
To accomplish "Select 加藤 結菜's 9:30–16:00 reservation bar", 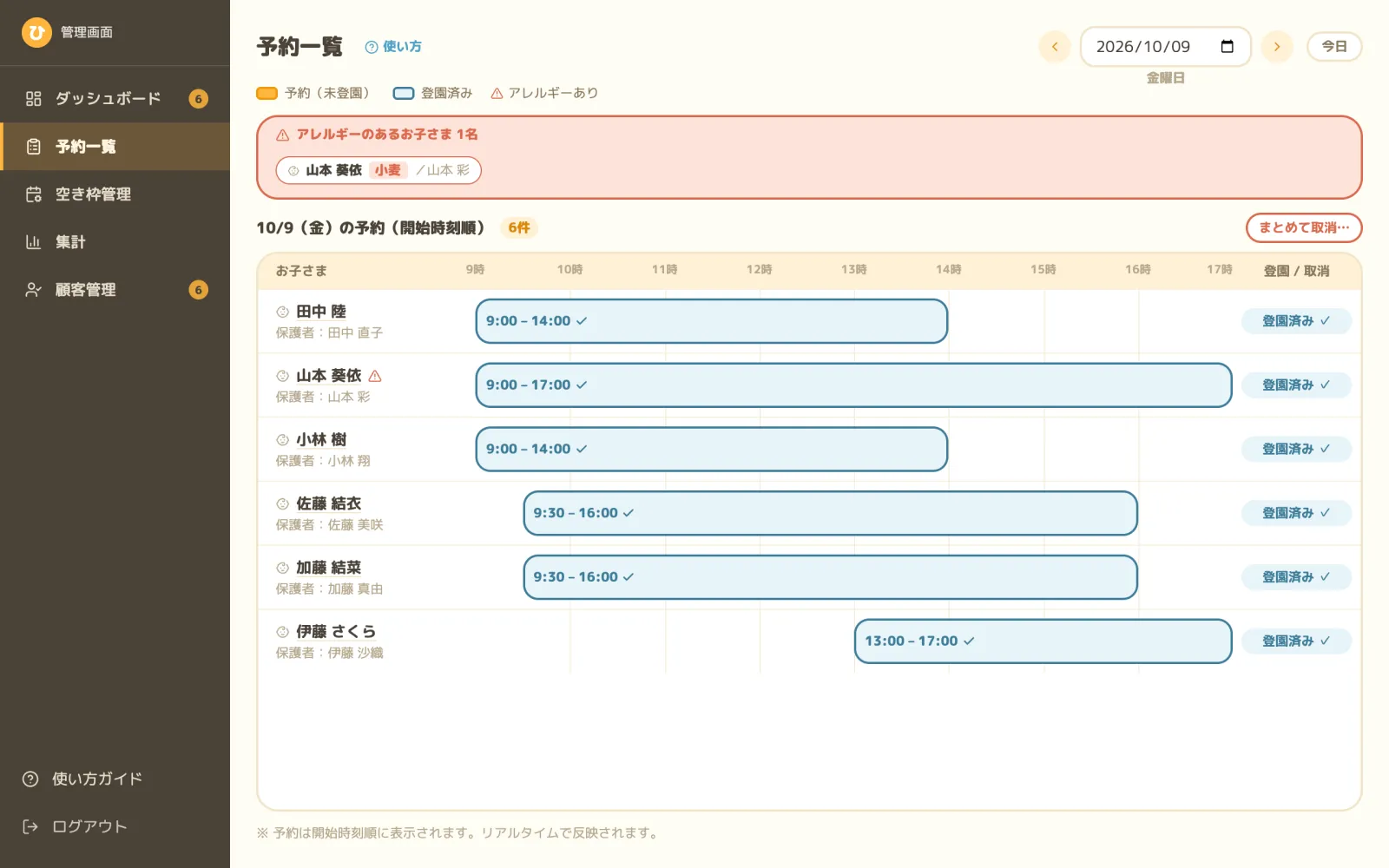I will (830, 577).
